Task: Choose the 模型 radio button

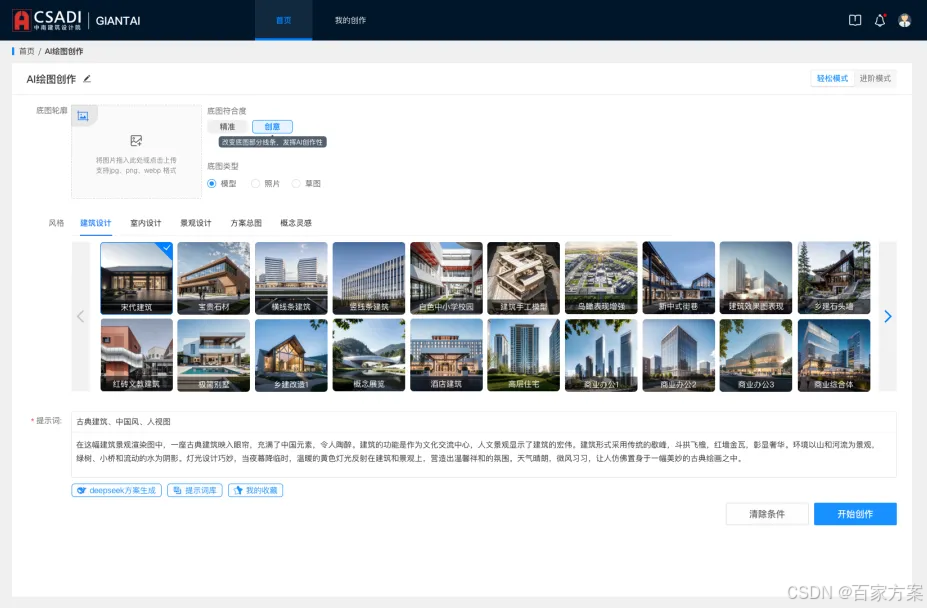Action: 212,183
